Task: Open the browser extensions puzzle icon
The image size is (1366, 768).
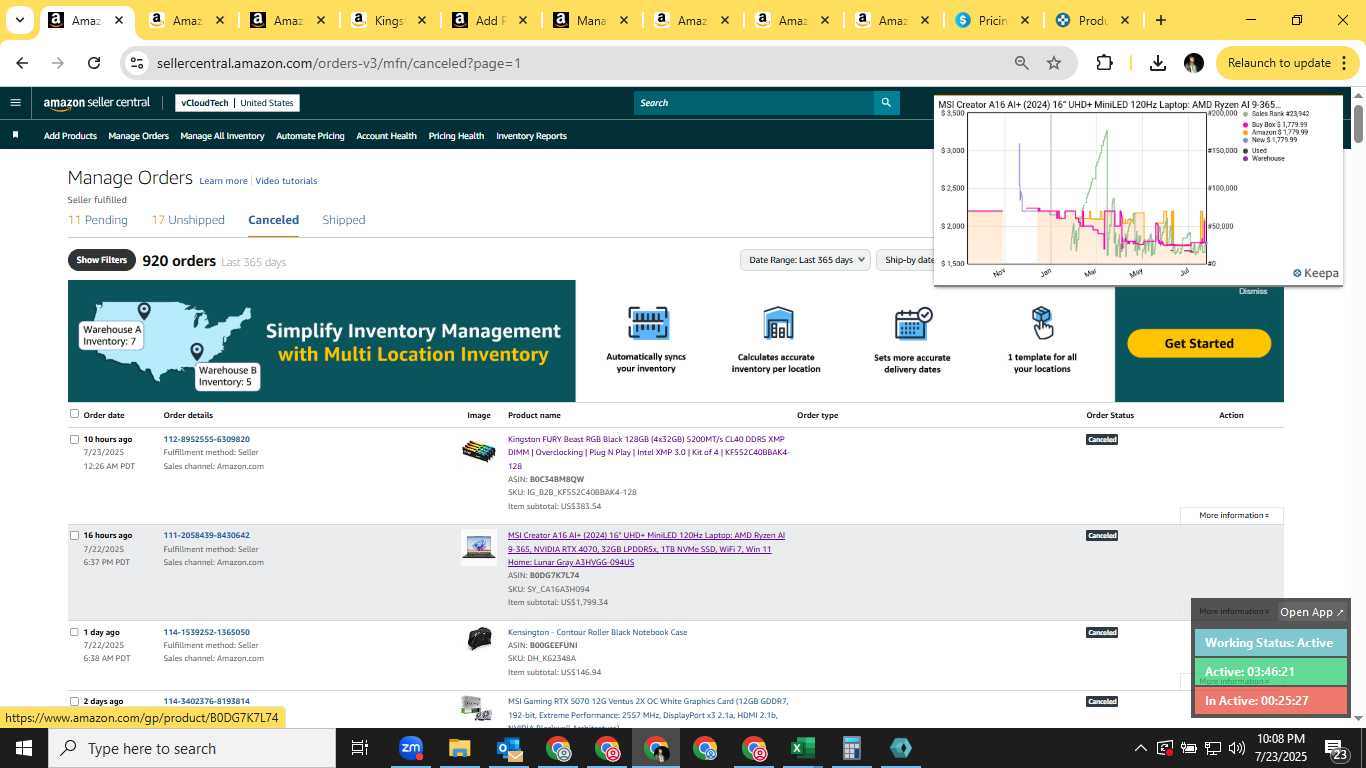Action: tap(1104, 63)
